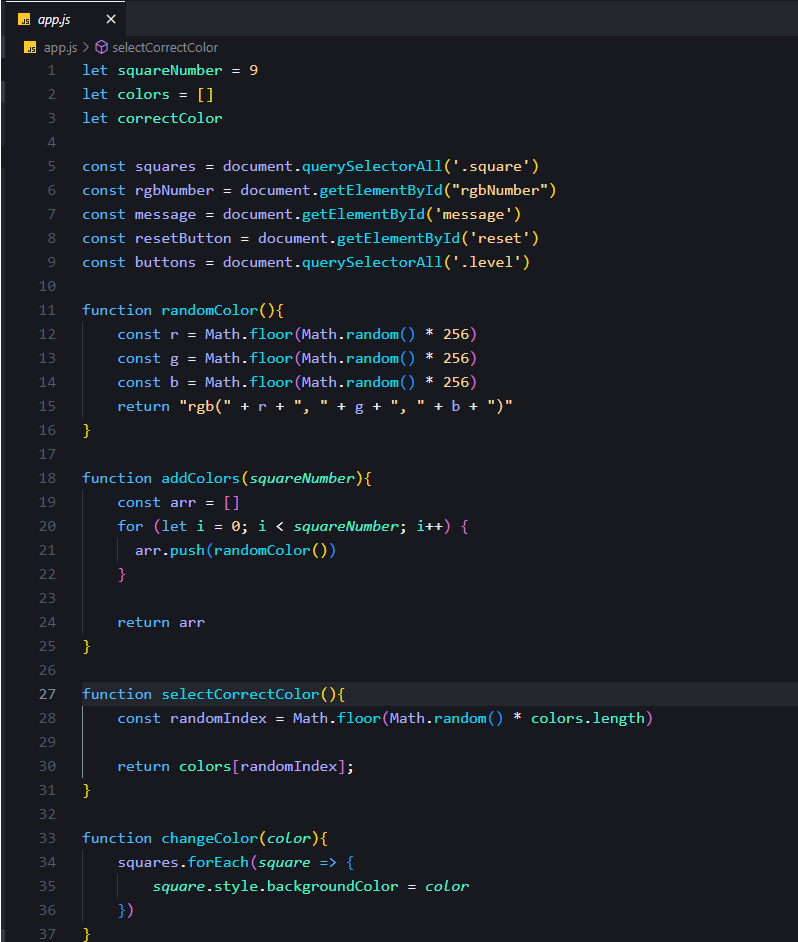Select the app.js tab label
Screen dimensions: 798x942
click(56, 19)
